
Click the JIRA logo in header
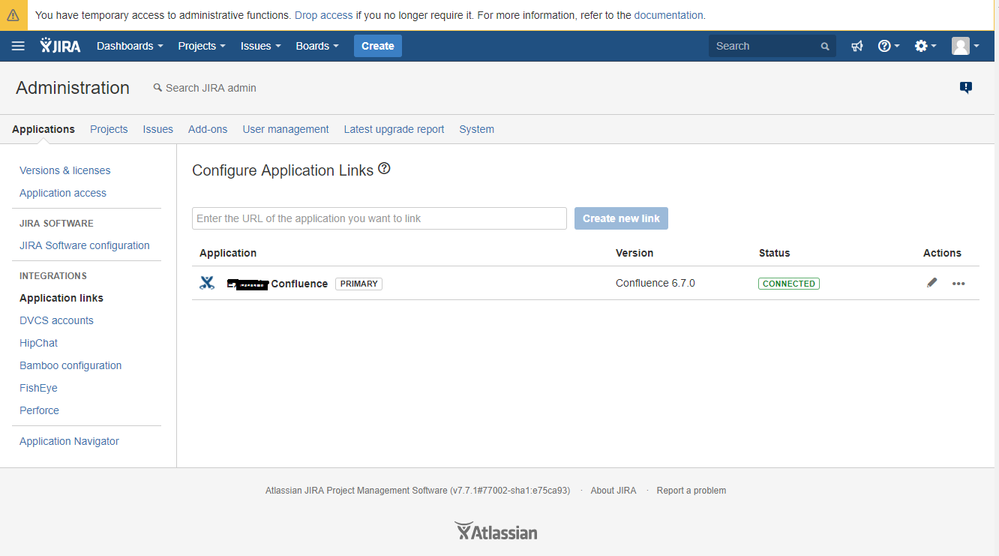[x=61, y=46]
